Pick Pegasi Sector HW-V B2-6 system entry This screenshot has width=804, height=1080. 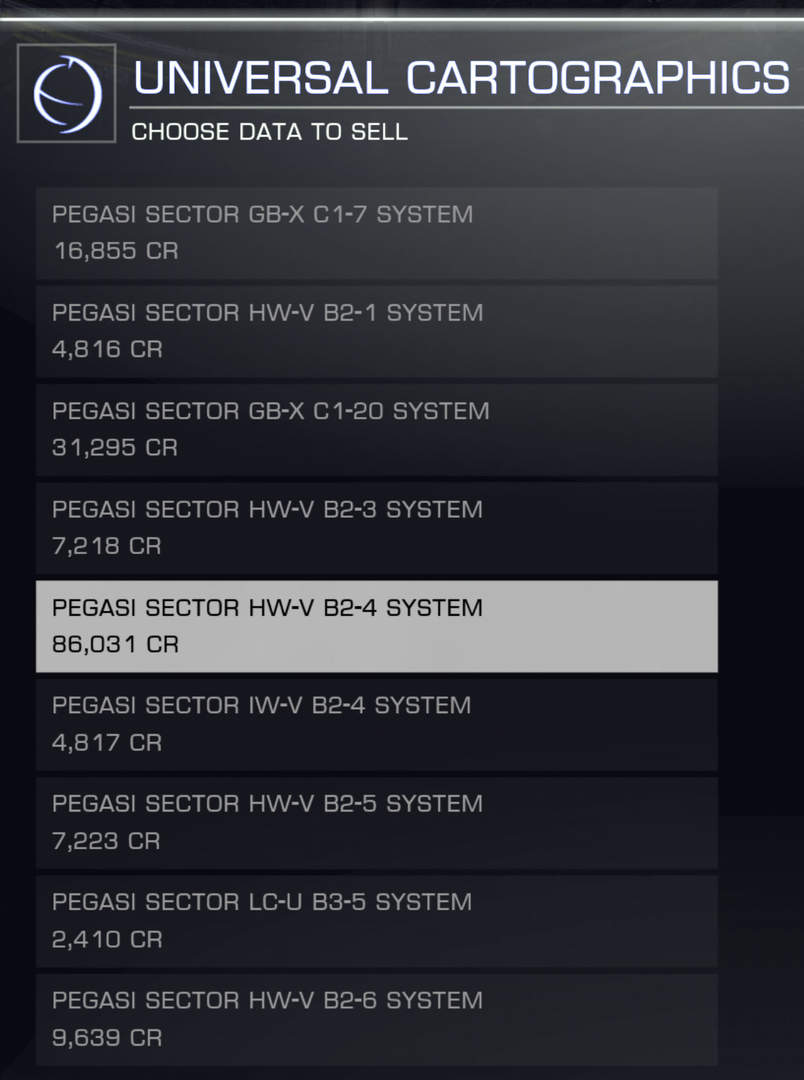377,1020
